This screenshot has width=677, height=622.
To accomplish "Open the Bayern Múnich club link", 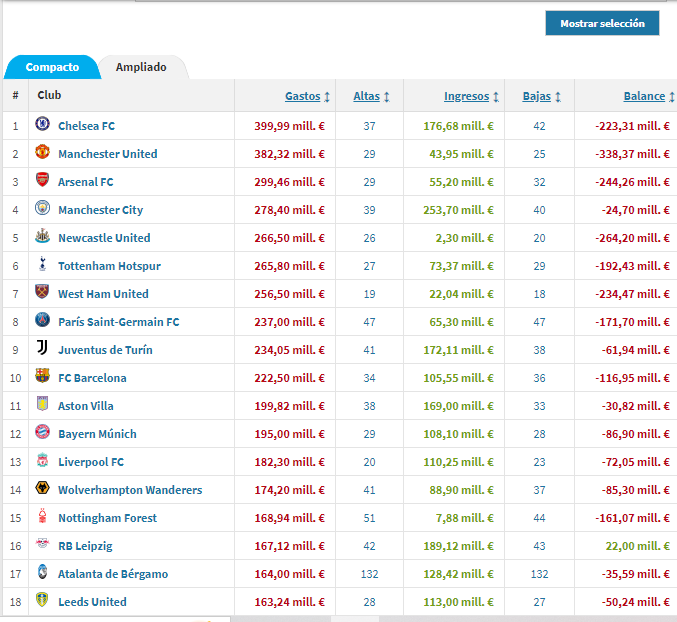I will click(x=97, y=434).
